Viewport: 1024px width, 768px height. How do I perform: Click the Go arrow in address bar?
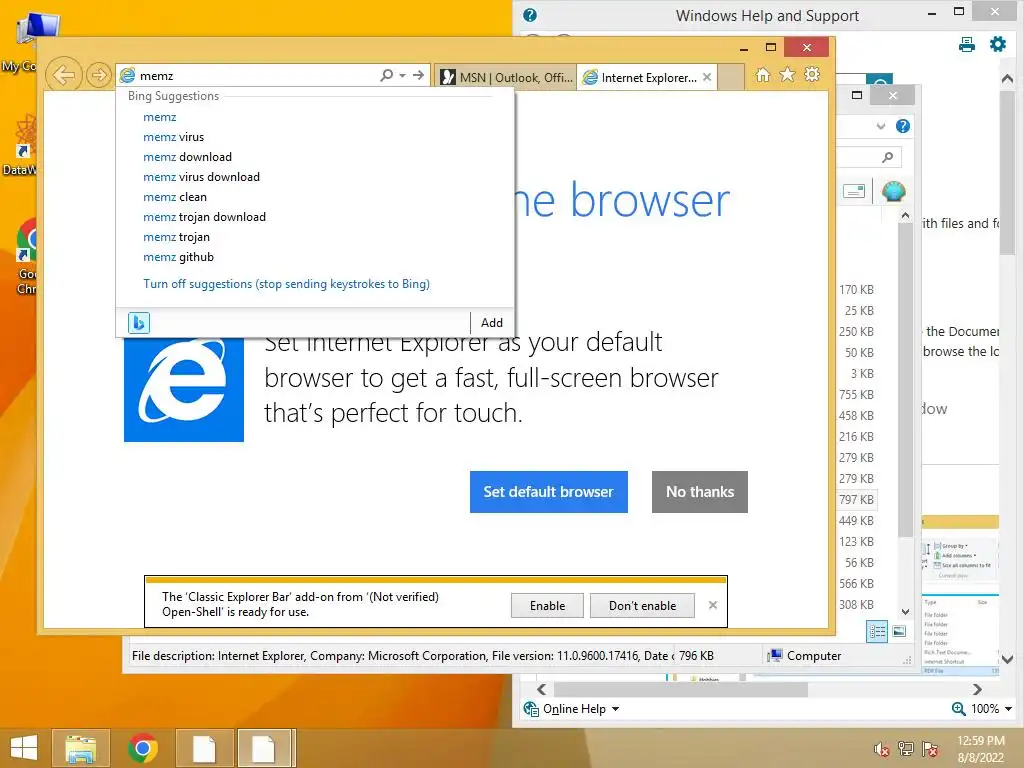point(418,75)
